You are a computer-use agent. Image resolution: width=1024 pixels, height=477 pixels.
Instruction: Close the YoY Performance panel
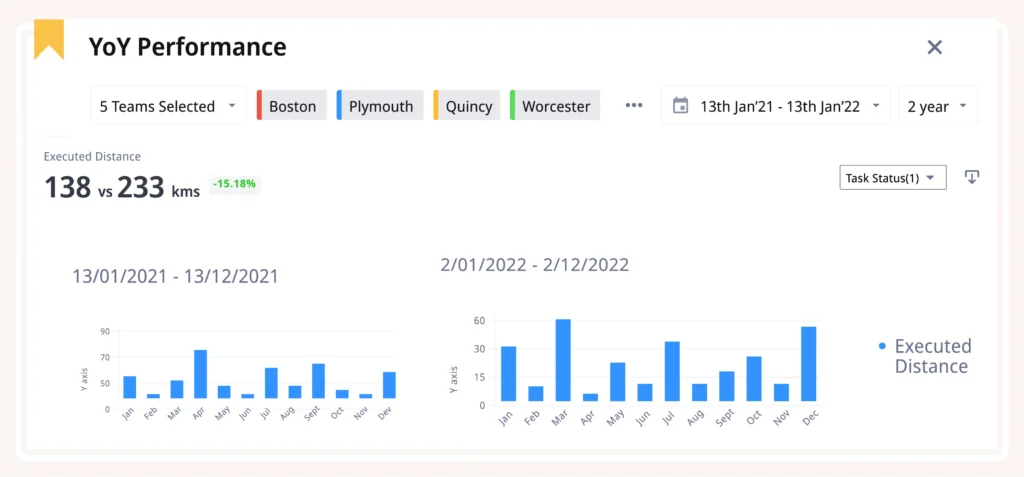[935, 47]
